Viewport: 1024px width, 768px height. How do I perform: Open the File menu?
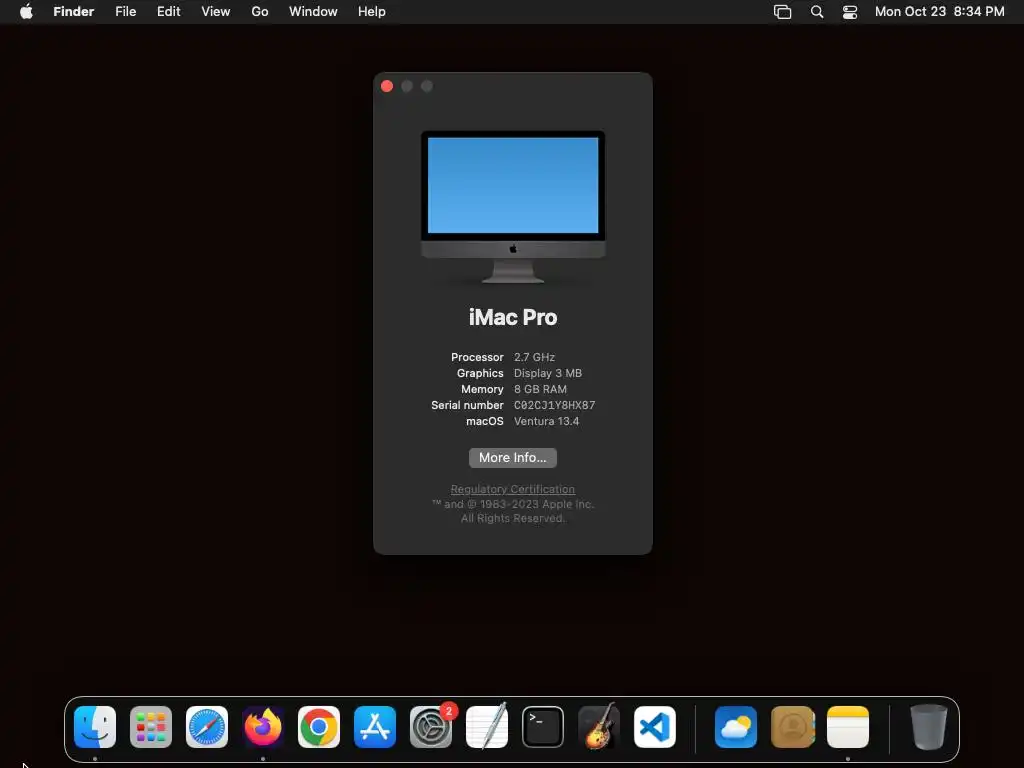pos(125,12)
